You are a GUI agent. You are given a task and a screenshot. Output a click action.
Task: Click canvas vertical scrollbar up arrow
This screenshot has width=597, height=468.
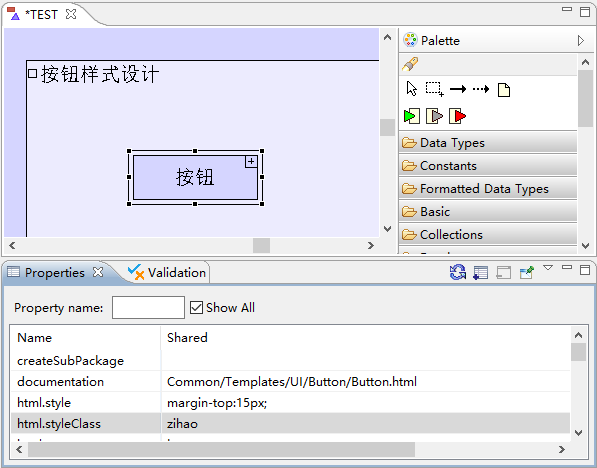coord(387,37)
